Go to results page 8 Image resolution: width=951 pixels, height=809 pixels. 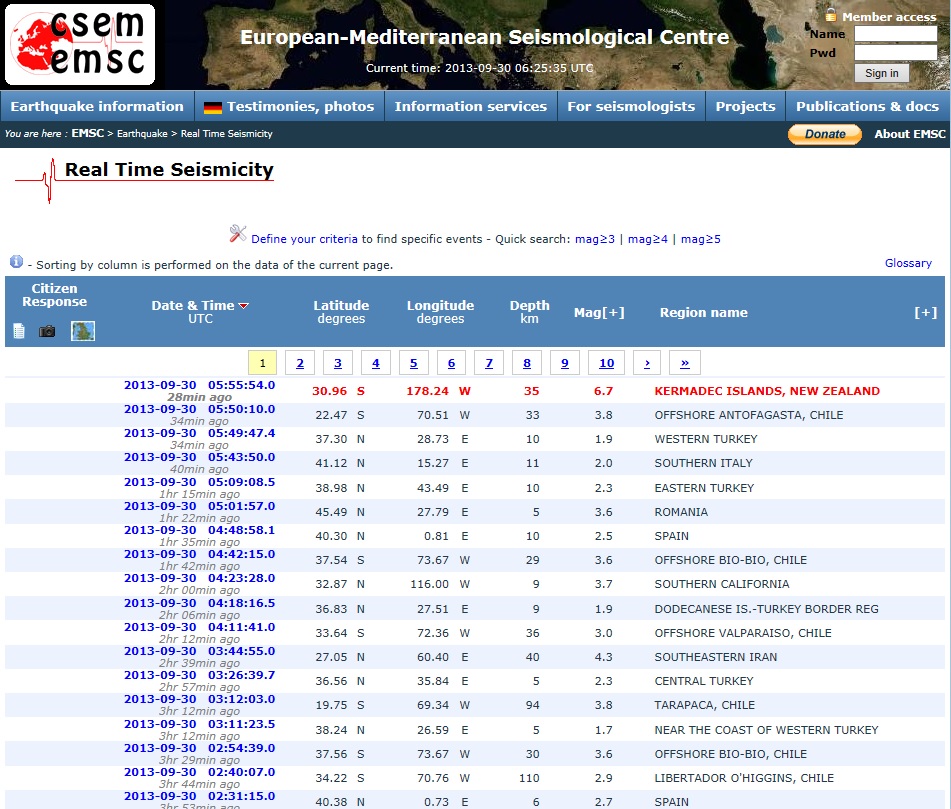[x=526, y=363]
